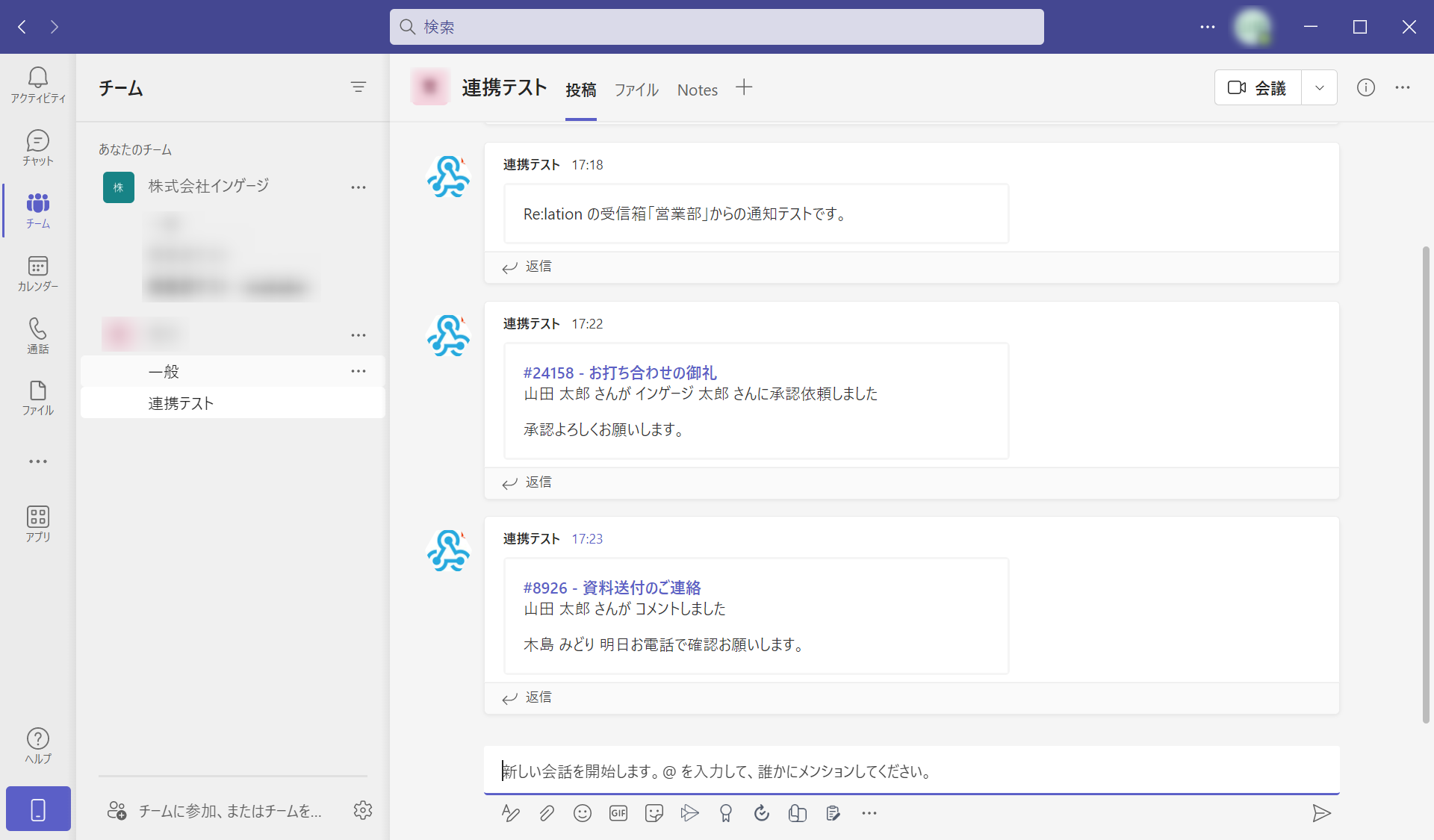Viewport: 1434px width, 840px height.
Task: Click the Forms/notes compose icon
Action: coord(834,813)
